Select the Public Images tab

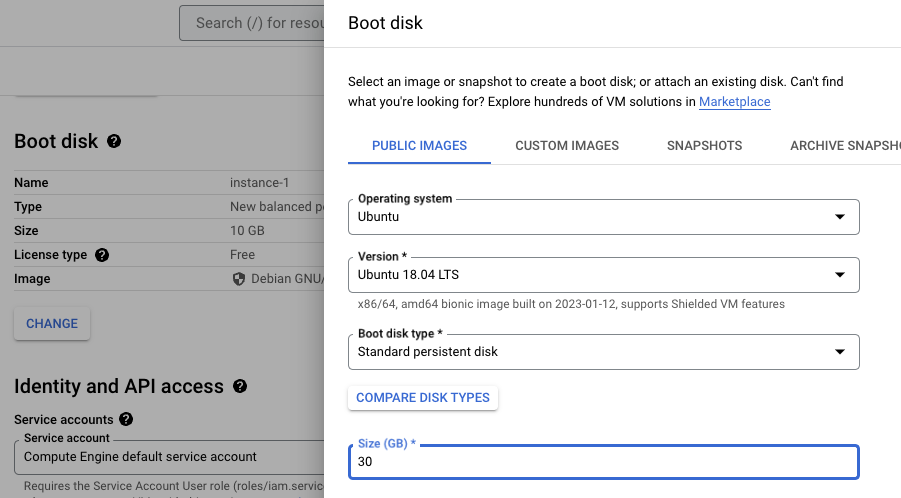point(419,146)
